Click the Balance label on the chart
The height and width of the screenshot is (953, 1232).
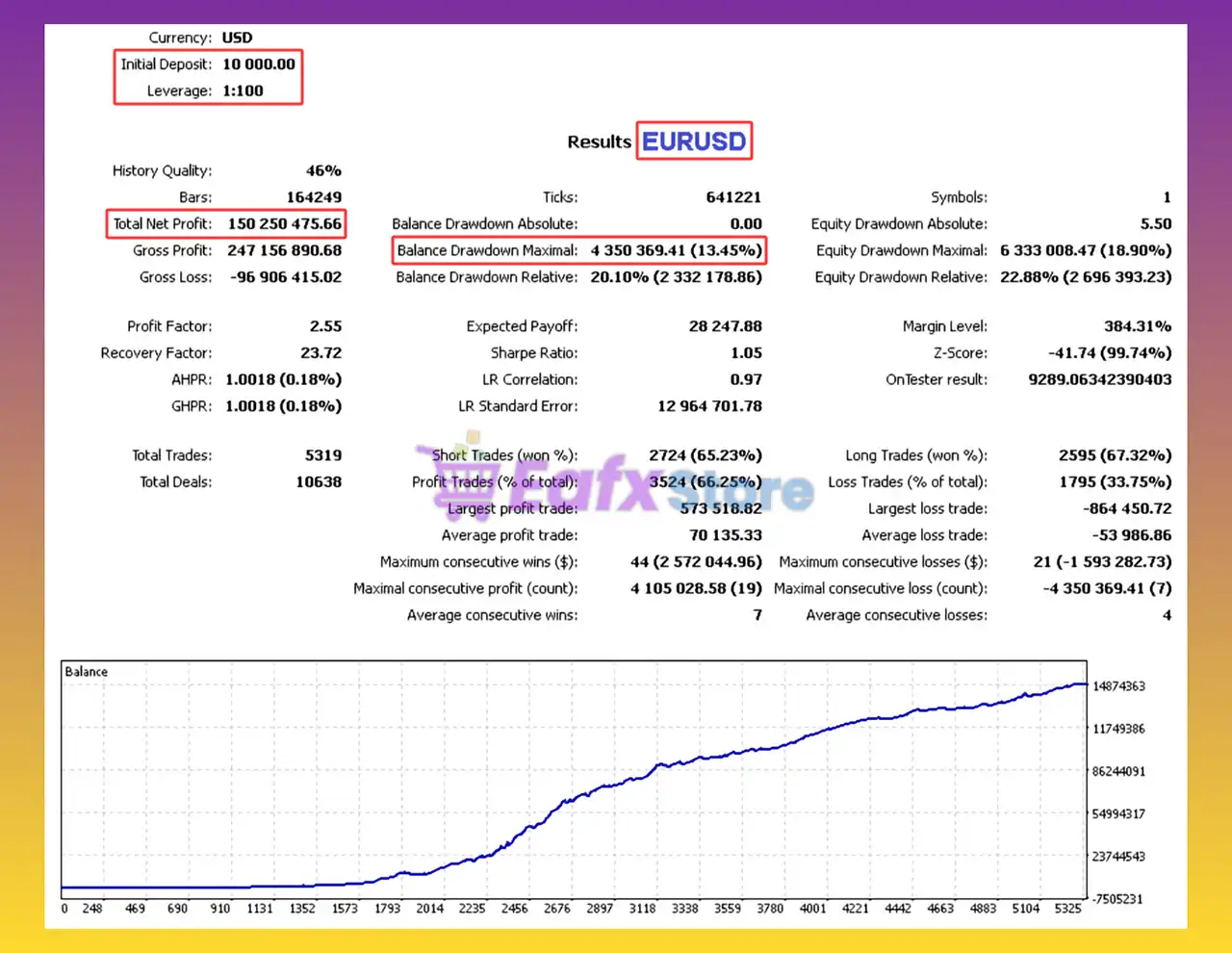point(85,672)
